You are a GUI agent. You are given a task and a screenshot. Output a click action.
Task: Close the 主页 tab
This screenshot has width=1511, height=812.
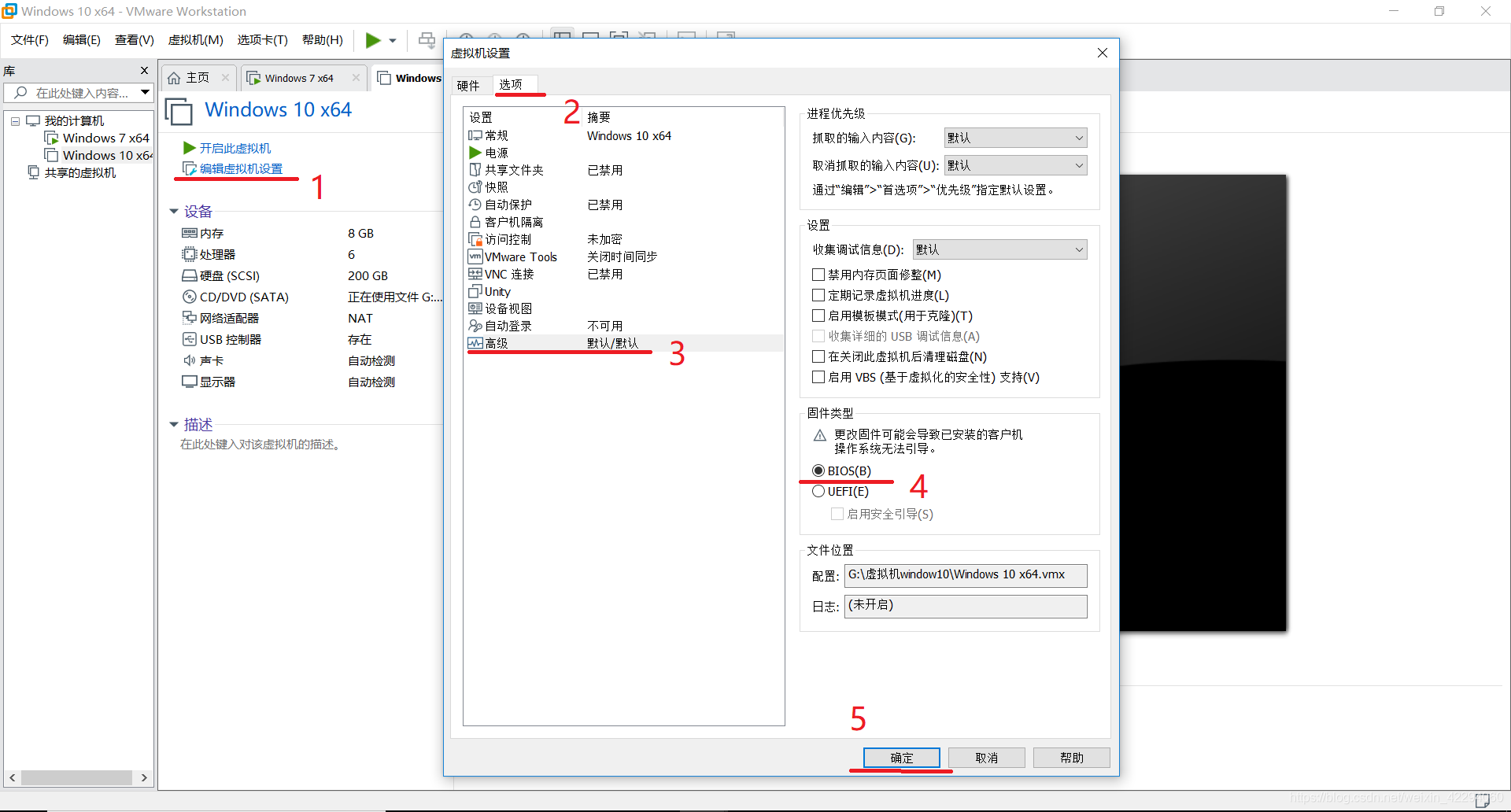point(225,77)
